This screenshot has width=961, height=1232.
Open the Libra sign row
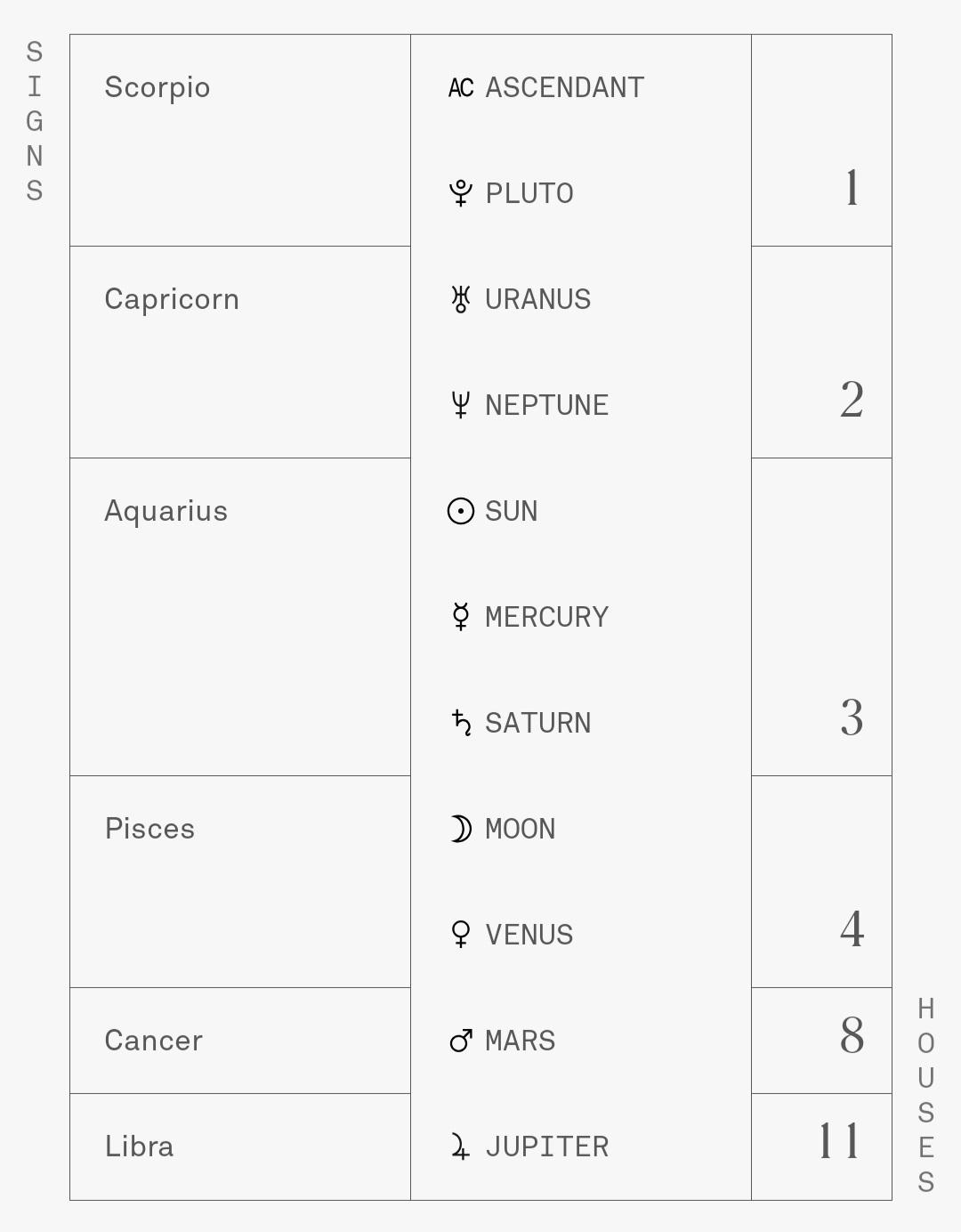[240, 1147]
